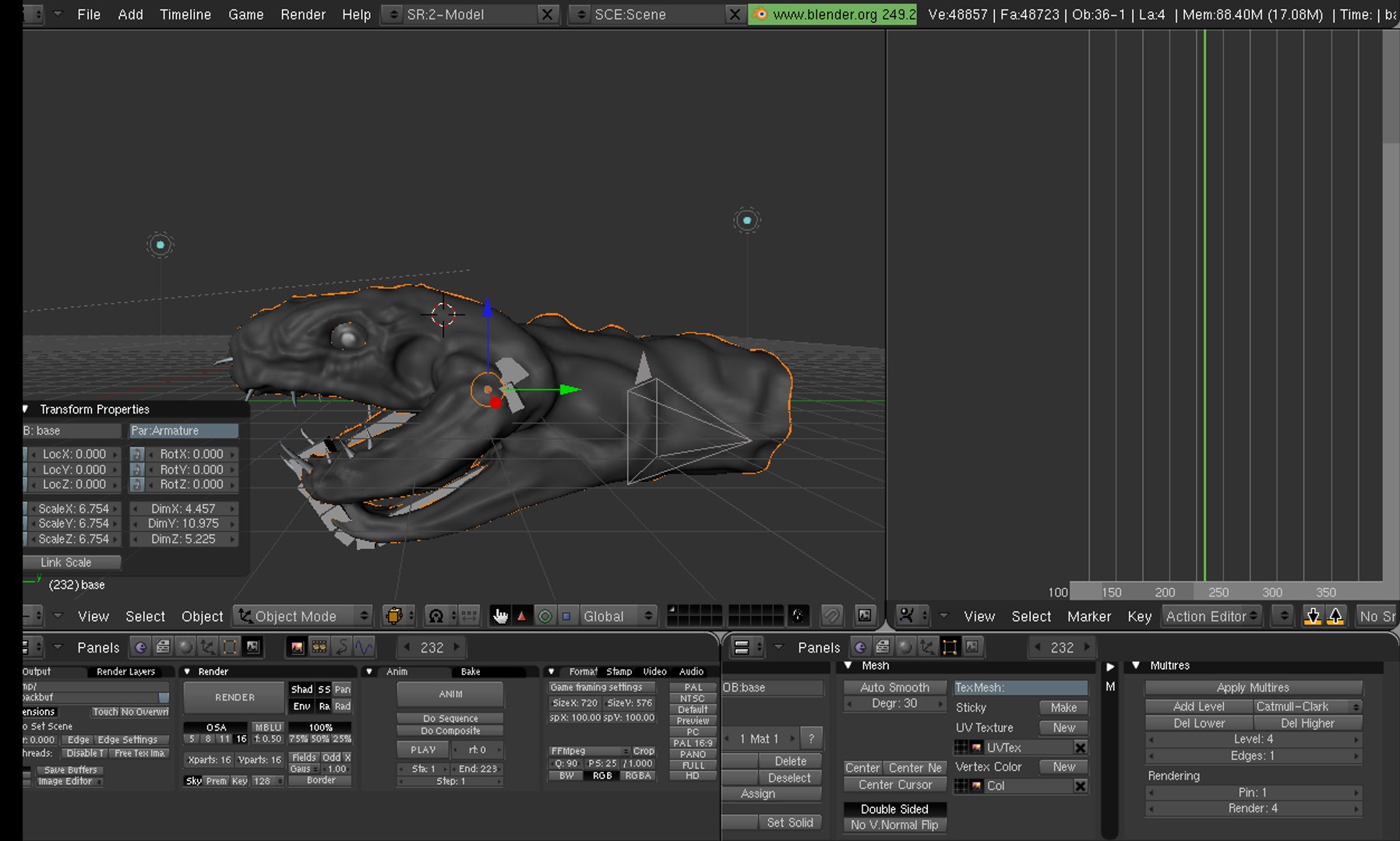The width and height of the screenshot is (1400, 841).
Task: Collapse the Transform Properties panel
Action: (25, 409)
